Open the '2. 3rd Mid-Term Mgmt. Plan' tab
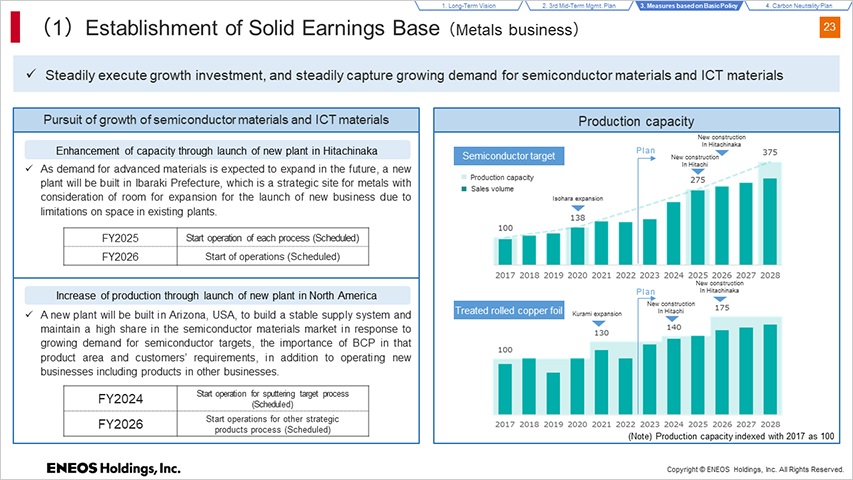Image resolution: width=853 pixels, height=480 pixels. 579,5
